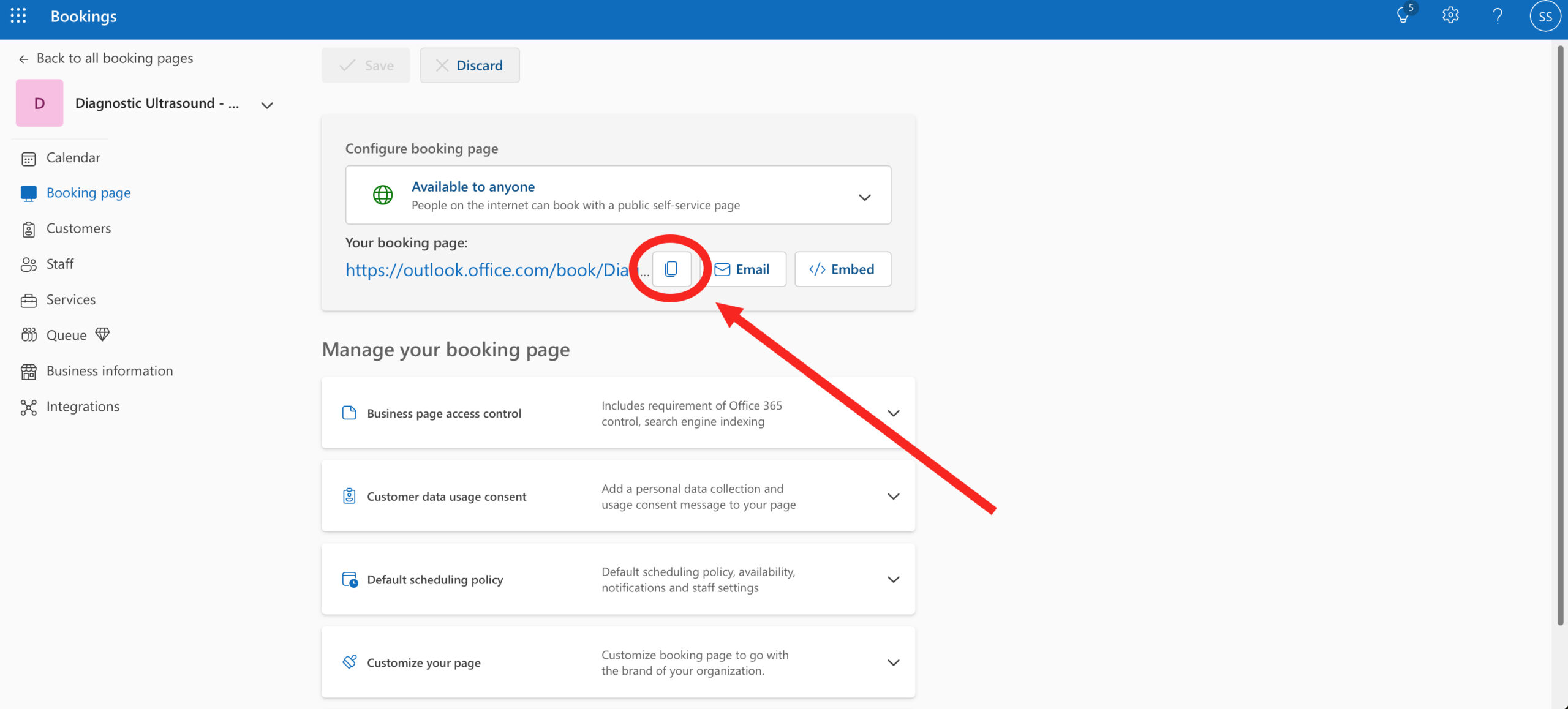The image size is (1568, 709).
Task: Open the lightbulb notifications icon
Action: (x=1403, y=16)
